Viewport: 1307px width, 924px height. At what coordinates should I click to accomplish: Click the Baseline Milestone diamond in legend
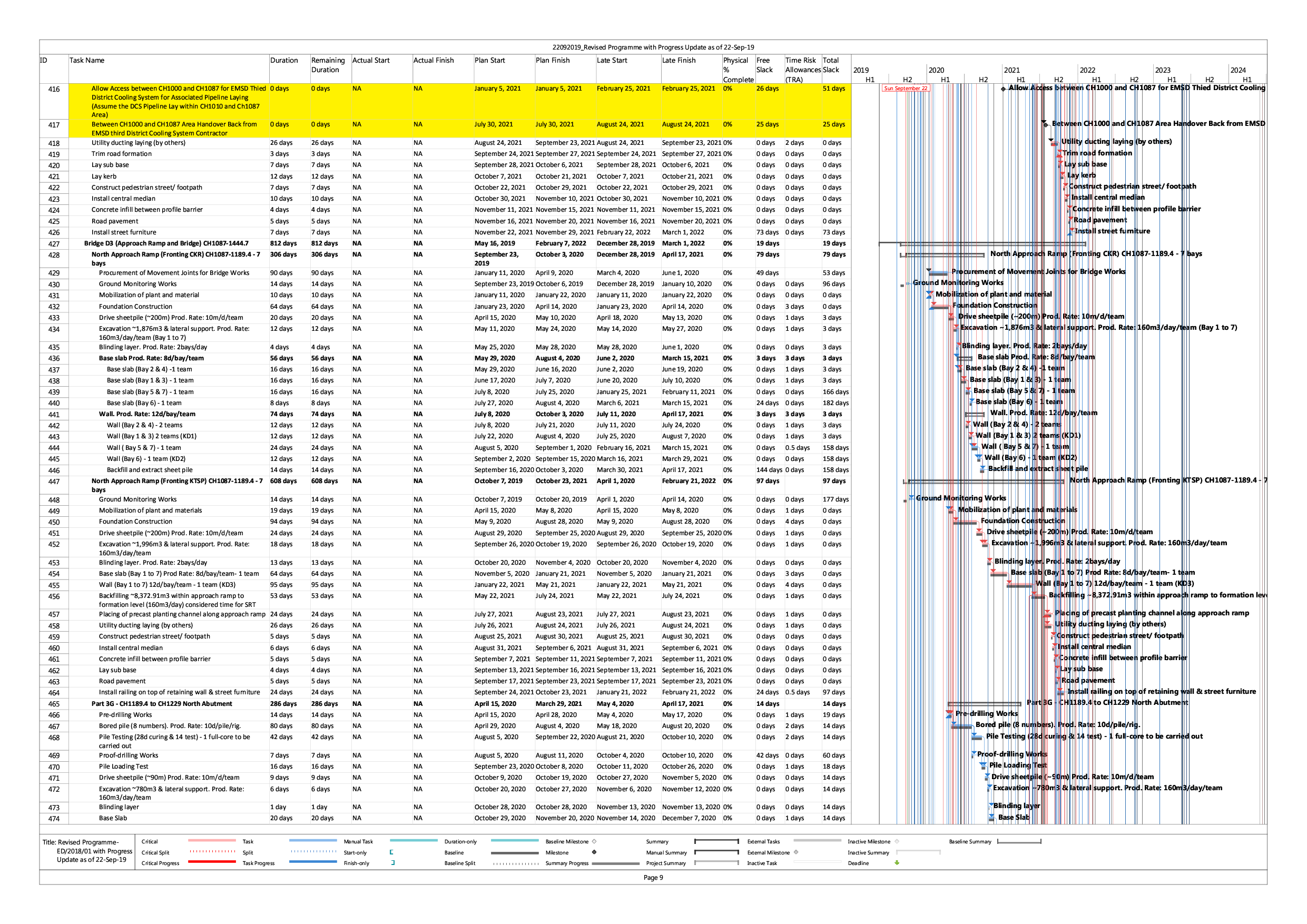point(594,841)
